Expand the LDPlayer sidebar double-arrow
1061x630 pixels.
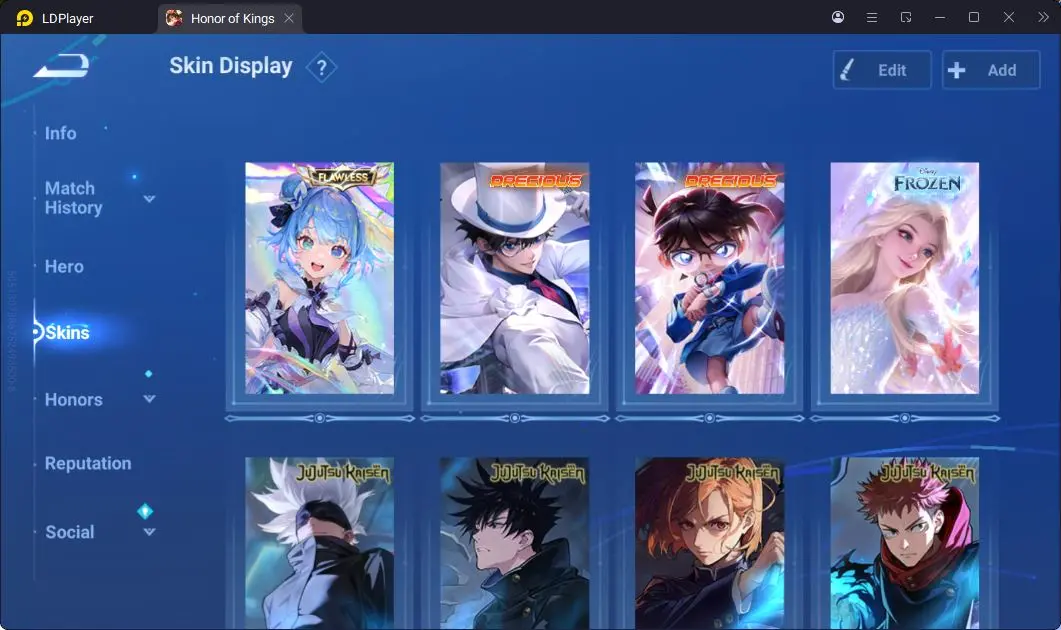coord(1043,18)
